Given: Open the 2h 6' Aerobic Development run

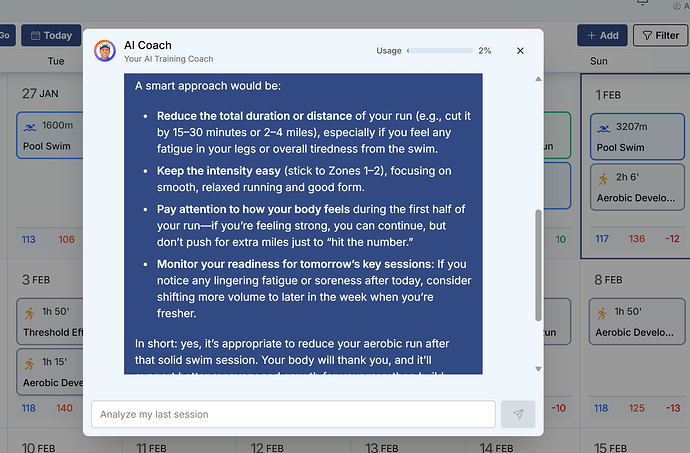Looking at the screenshot, I should pyautogui.click(x=637, y=187).
